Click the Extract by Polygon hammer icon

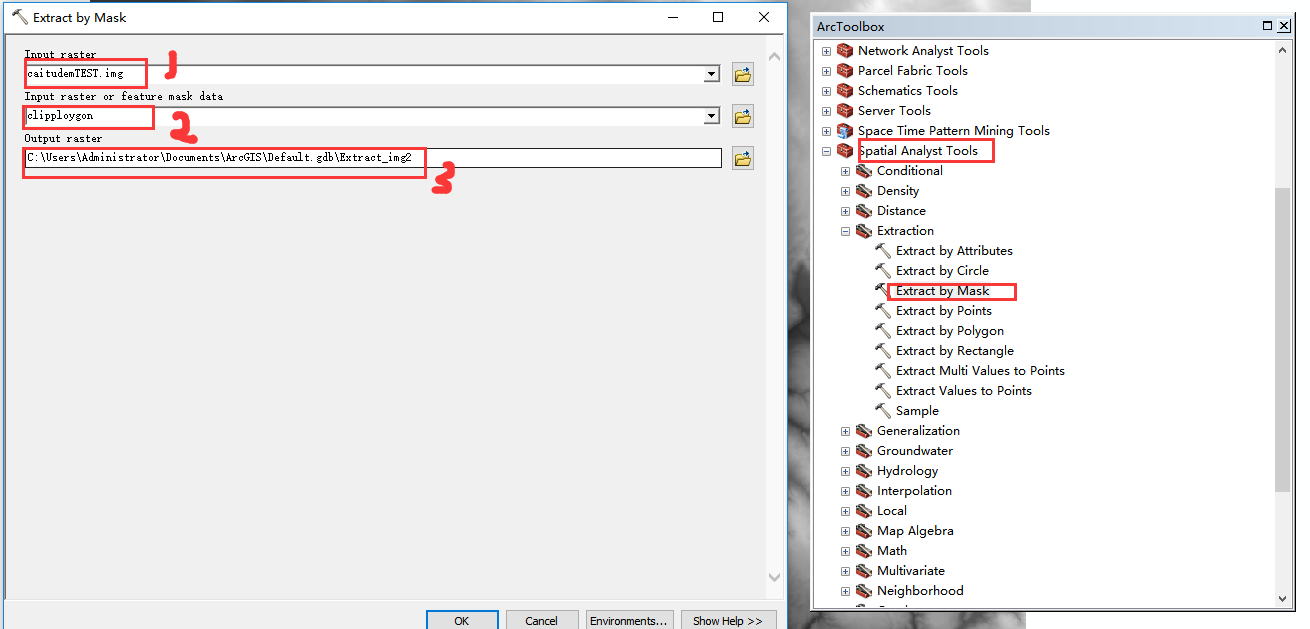(883, 331)
